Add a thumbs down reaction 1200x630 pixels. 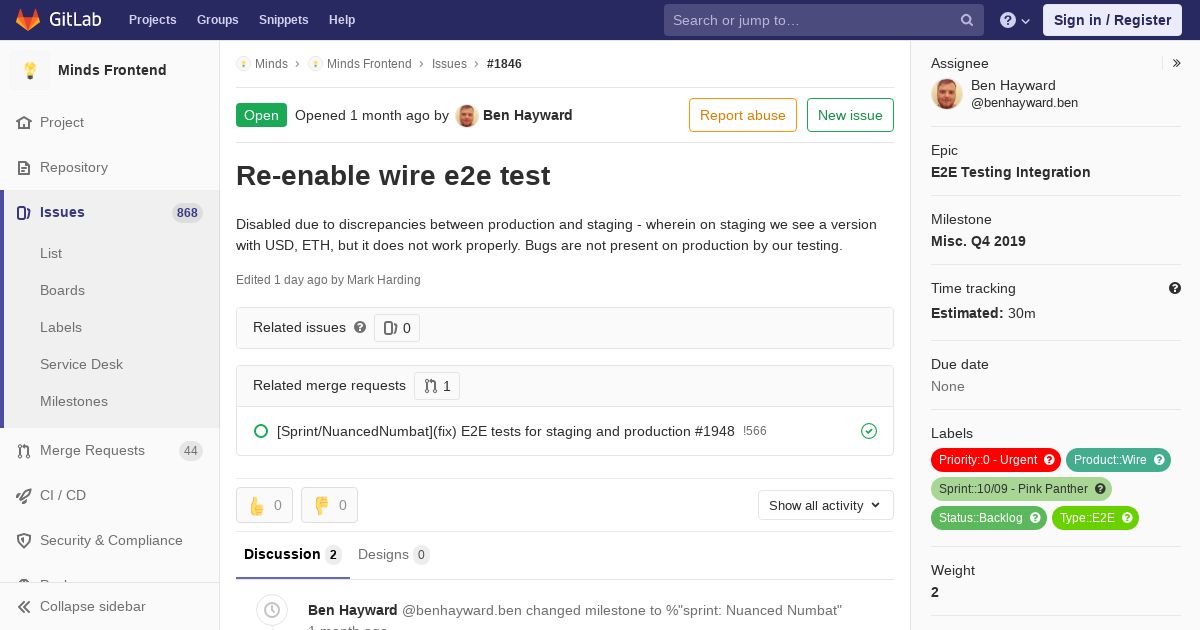[x=329, y=505]
